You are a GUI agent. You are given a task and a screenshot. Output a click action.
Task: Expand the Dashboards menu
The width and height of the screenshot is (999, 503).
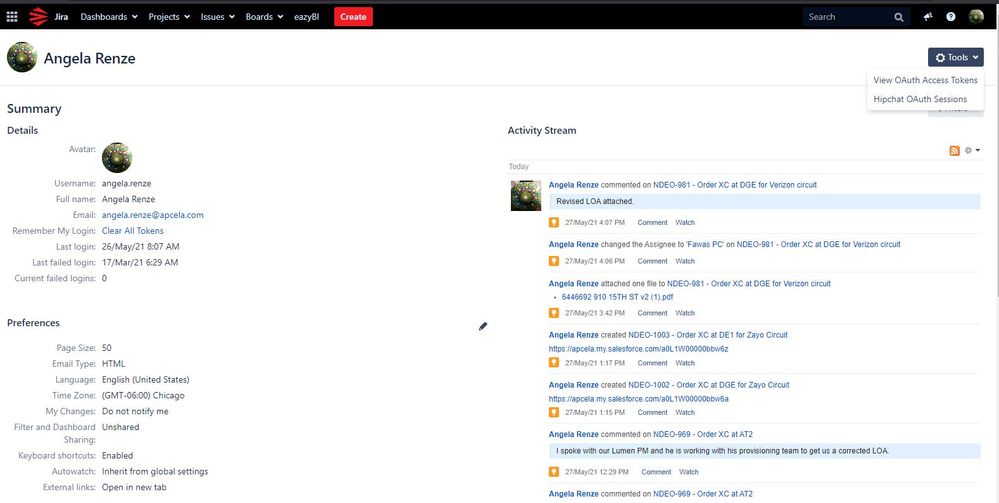point(109,17)
